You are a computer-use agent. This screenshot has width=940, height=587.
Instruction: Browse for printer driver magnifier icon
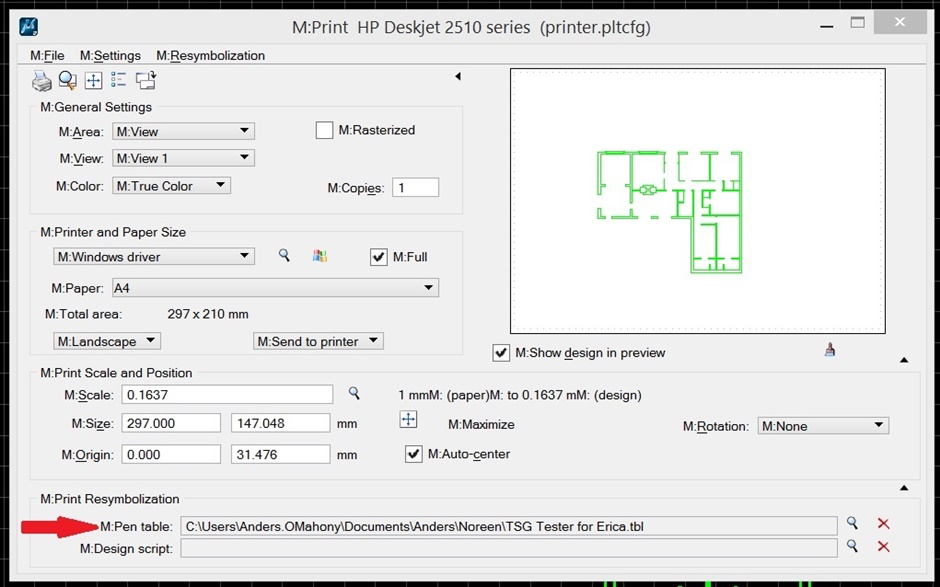coord(284,256)
